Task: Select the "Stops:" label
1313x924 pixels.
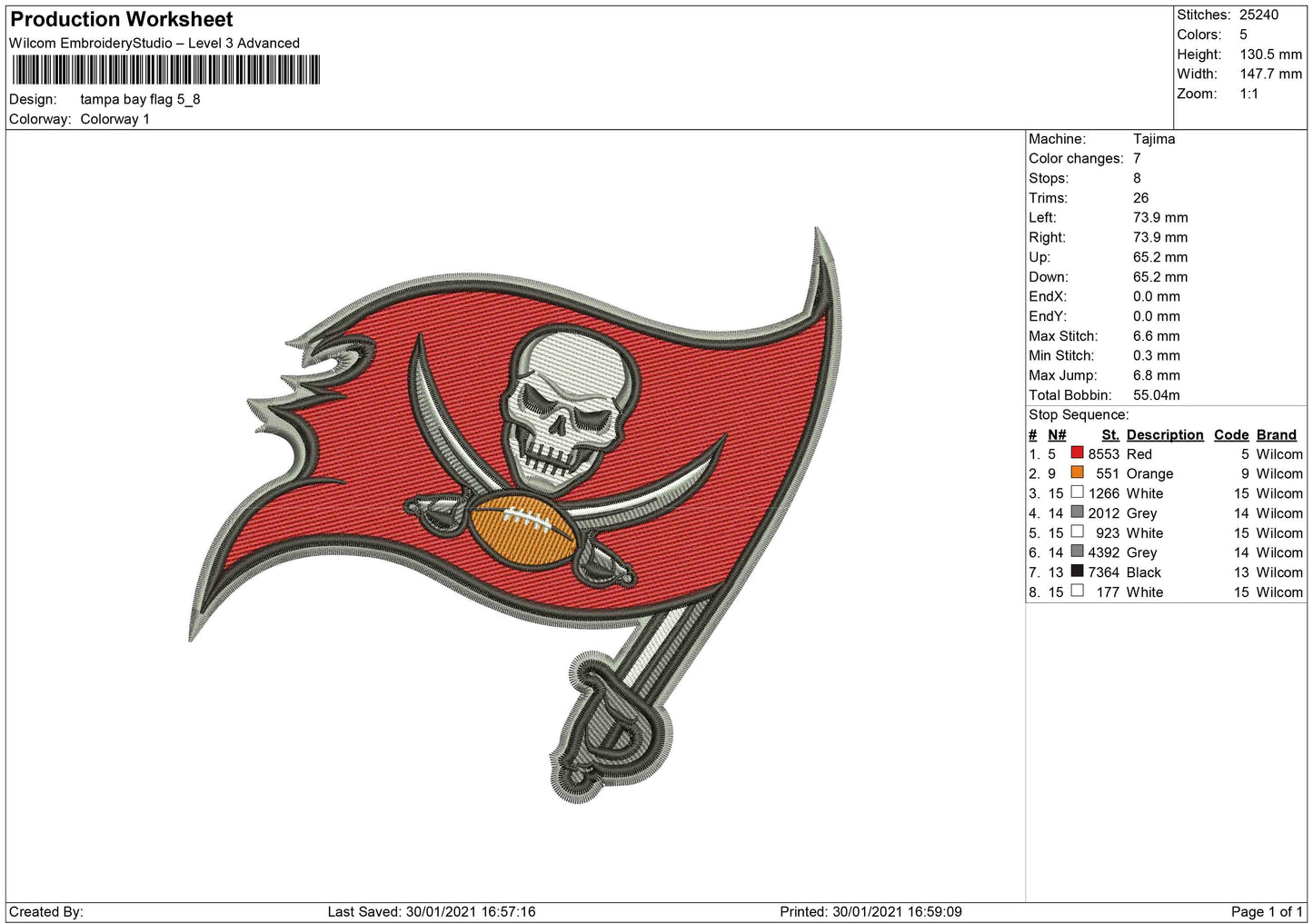Action: click(1049, 179)
